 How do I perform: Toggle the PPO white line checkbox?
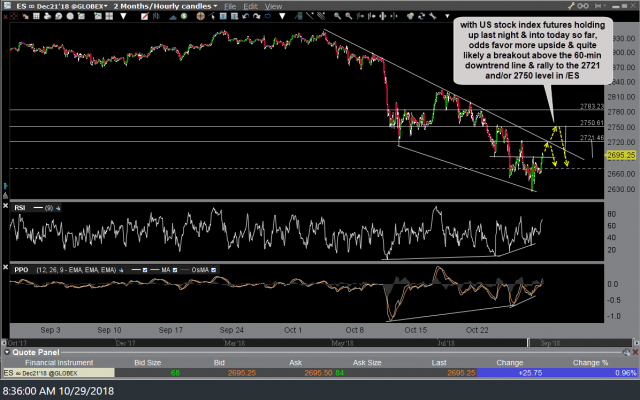[145, 270]
